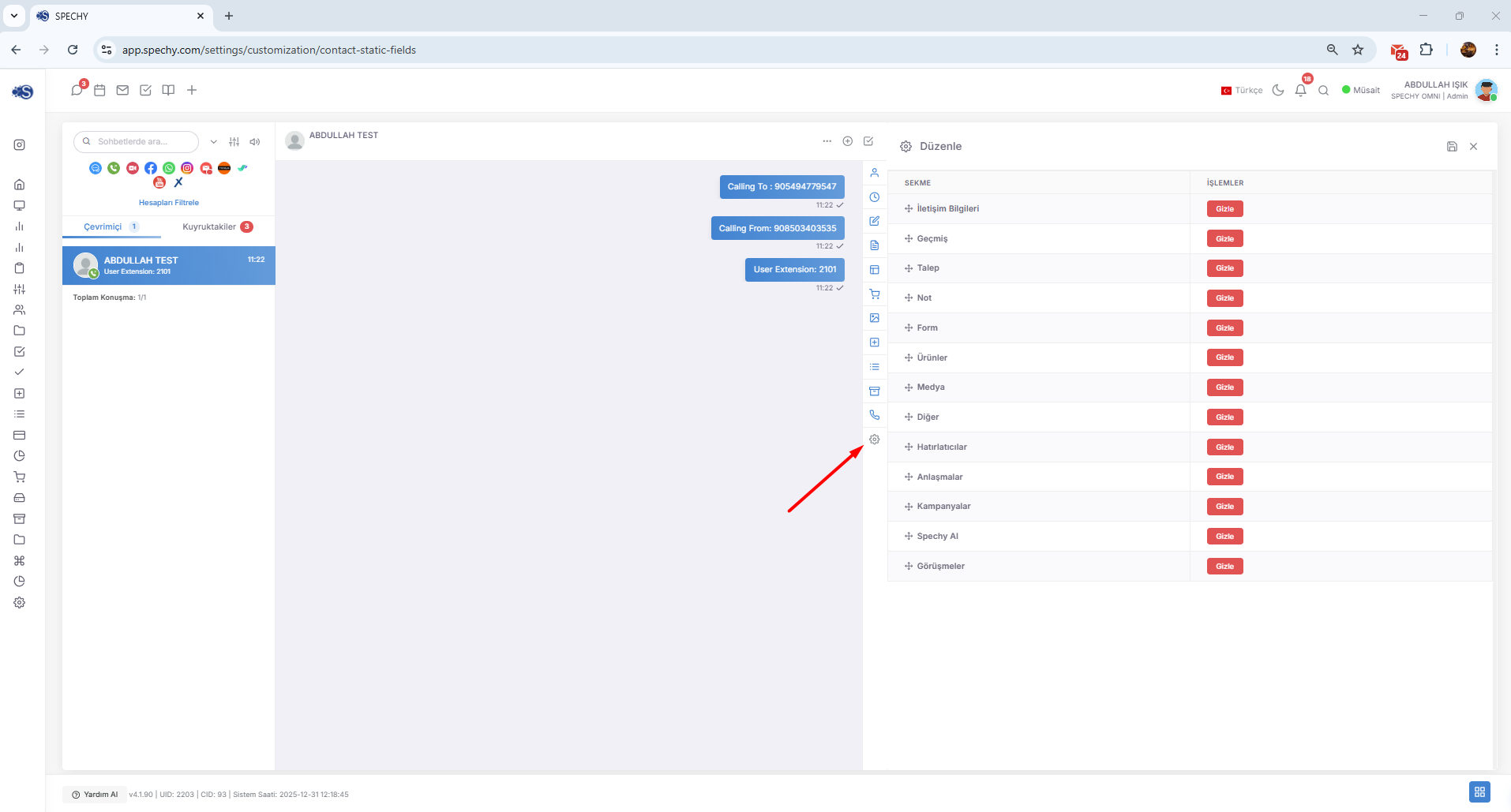
Task: Open the contact info person tab icon
Action: pyautogui.click(x=874, y=173)
